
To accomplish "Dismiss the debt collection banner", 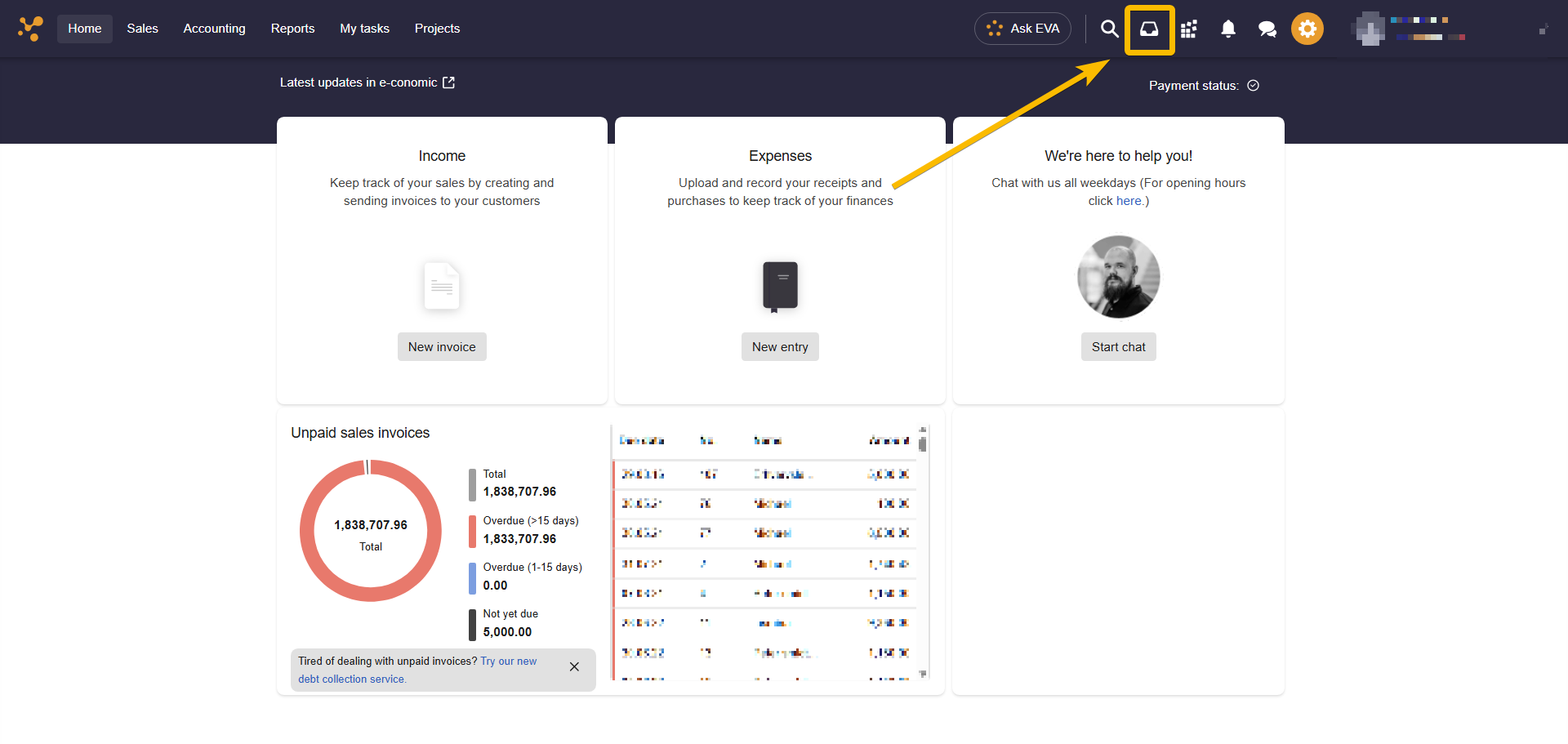I will (574, 667).
